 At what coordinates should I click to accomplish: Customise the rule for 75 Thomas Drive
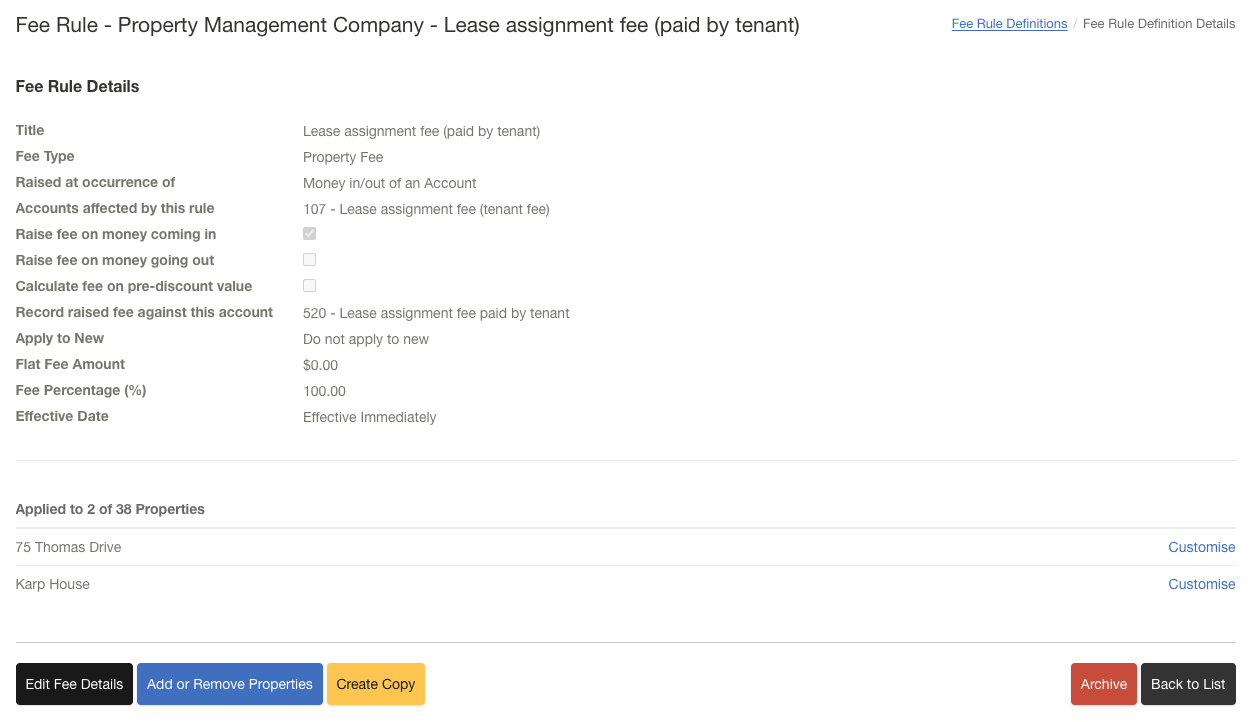(1201, 547)
